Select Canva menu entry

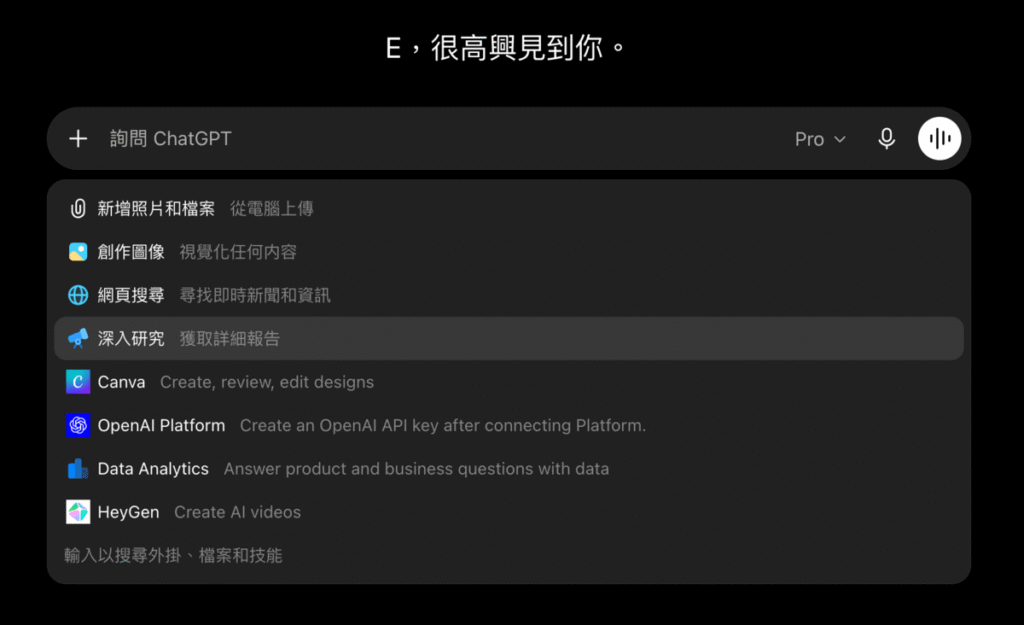tap(509, 382)
